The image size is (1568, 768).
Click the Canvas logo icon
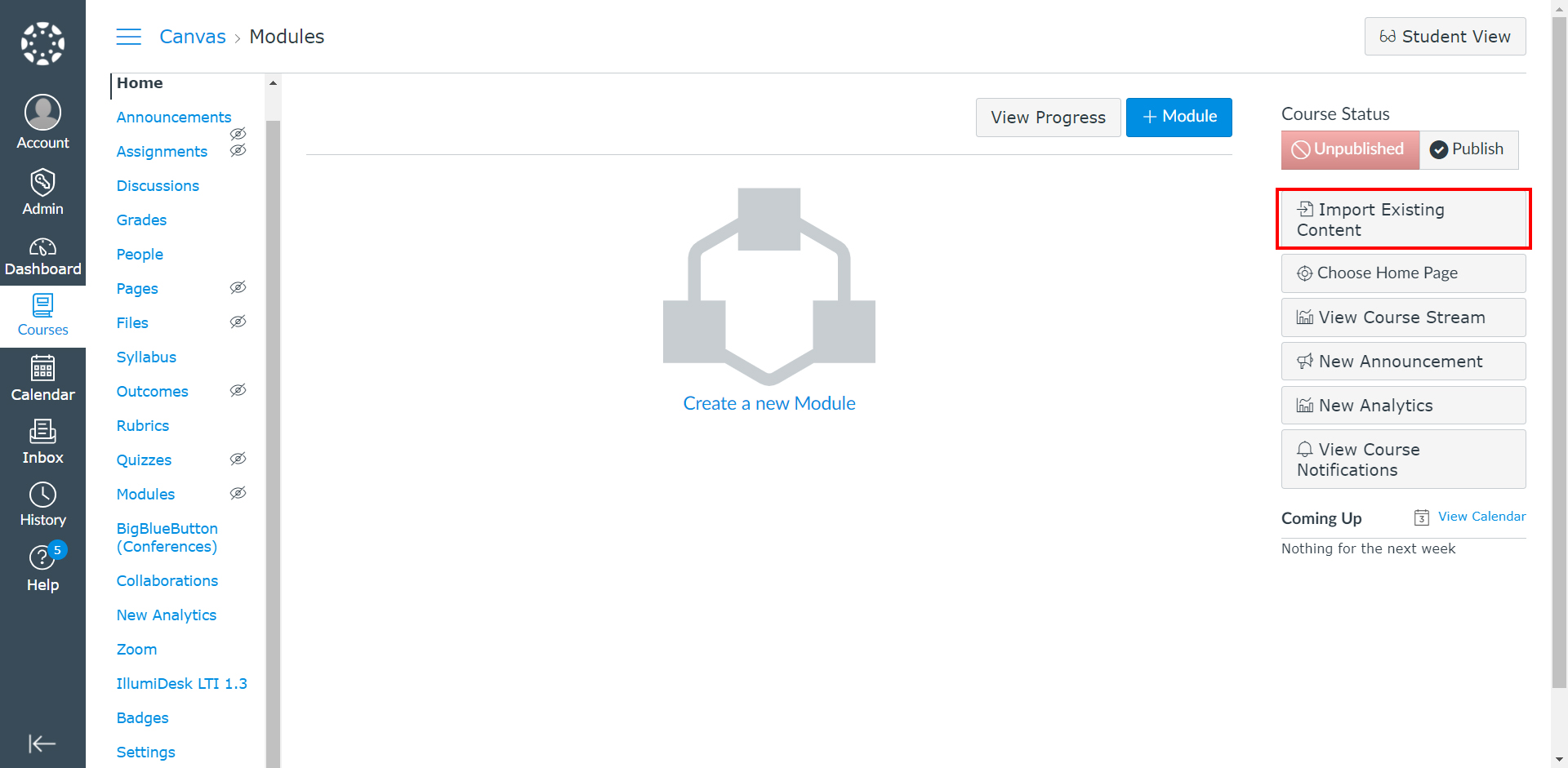pos(42,43)
